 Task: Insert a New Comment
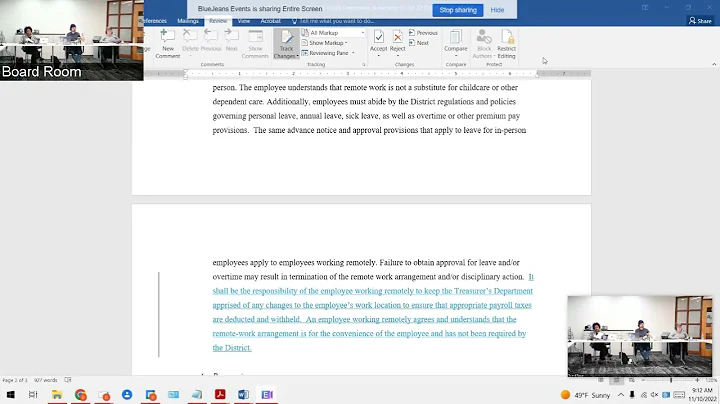click(x=168, y=44)
